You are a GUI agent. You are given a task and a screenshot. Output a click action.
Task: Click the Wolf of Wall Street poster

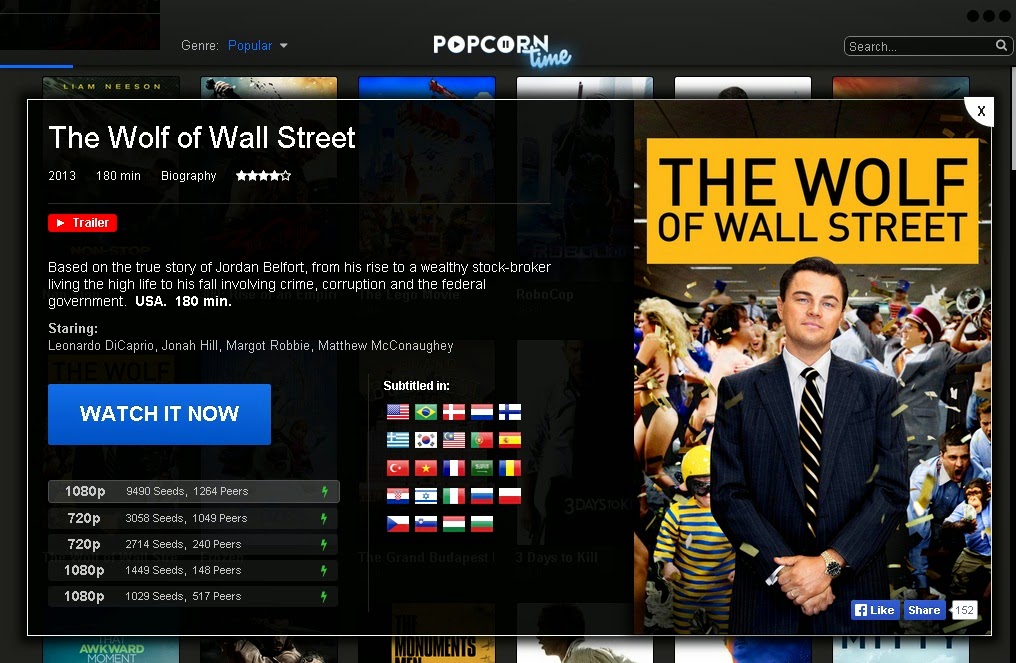[813, 367]
